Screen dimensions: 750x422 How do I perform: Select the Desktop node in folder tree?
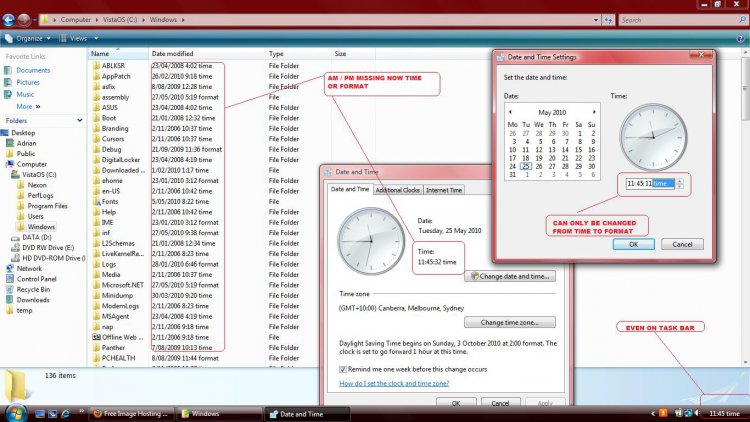pyautogui.click(x=23, y=133)
